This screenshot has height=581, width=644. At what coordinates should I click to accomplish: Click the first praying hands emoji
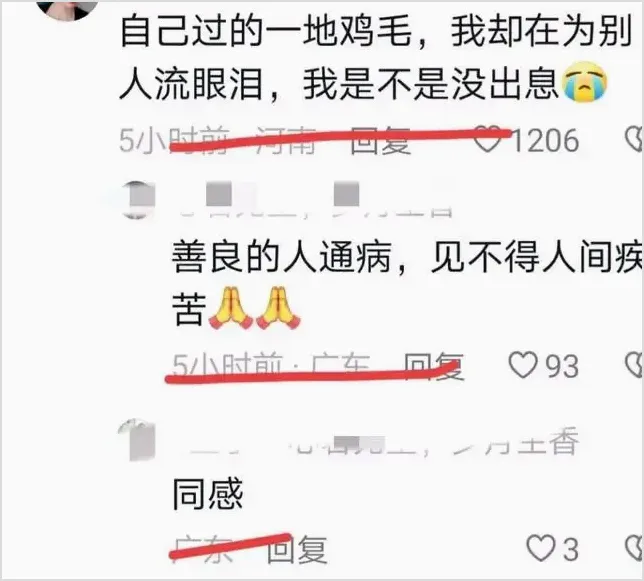[x=230, y=308]
